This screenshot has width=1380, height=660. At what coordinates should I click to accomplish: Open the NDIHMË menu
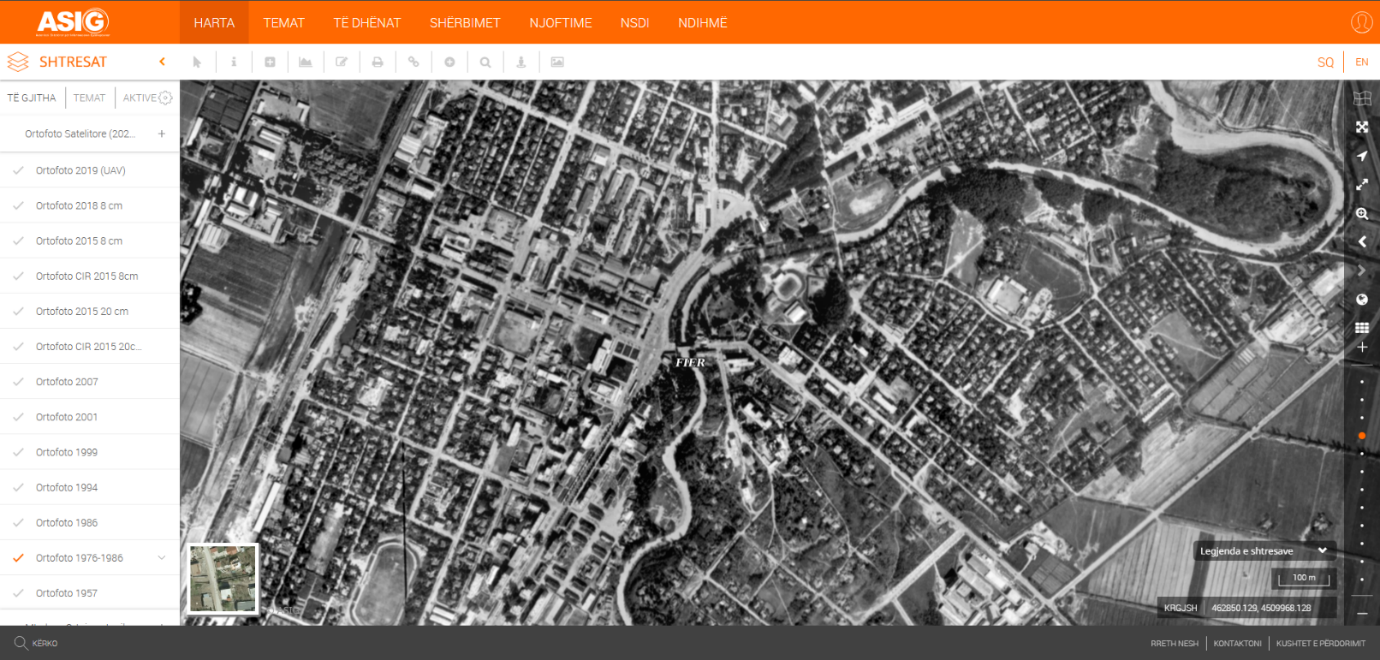pos(703,22)
